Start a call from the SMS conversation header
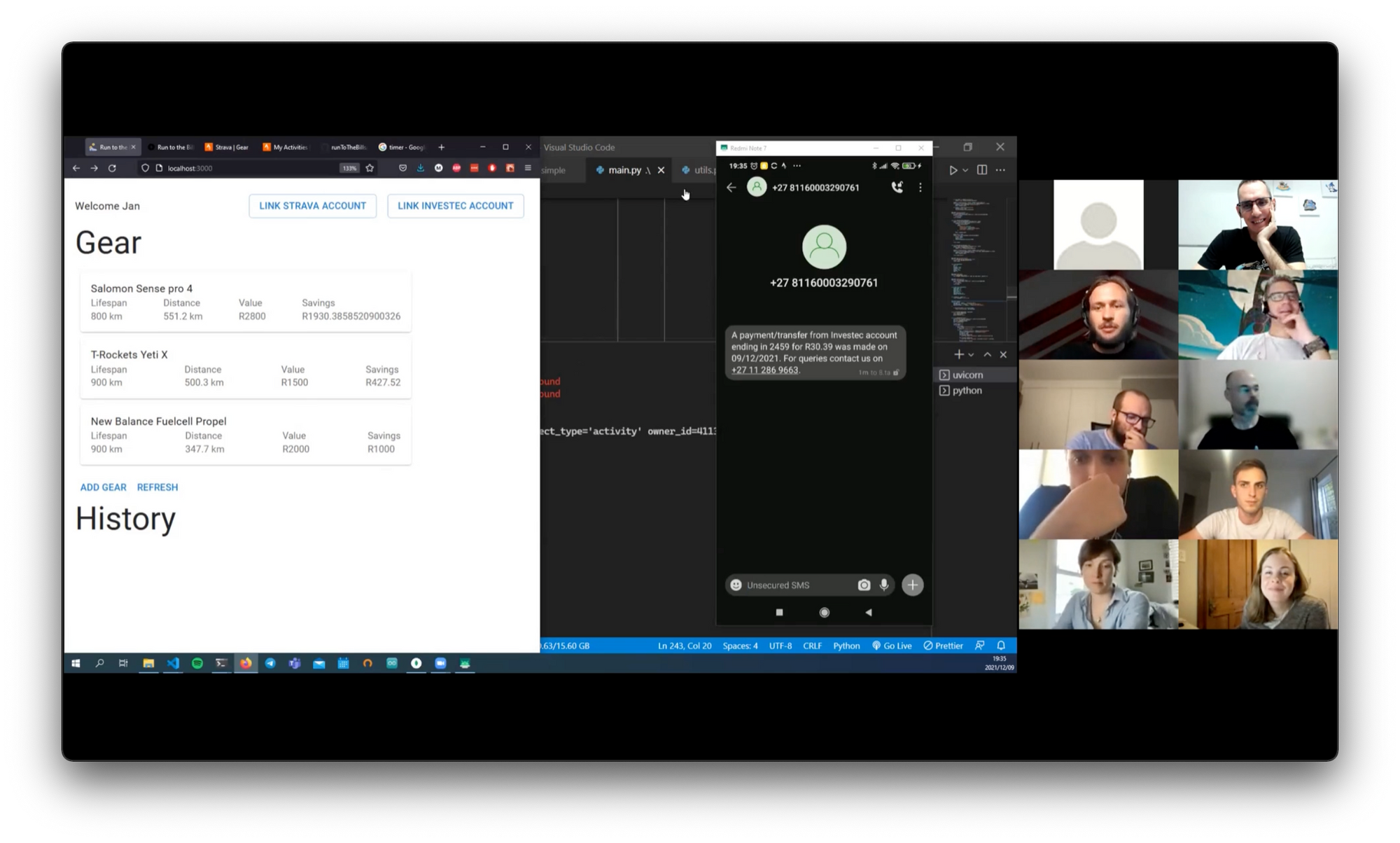This screenshot has width=1400, height=843. pyautogui.click(x=898, y=187)
